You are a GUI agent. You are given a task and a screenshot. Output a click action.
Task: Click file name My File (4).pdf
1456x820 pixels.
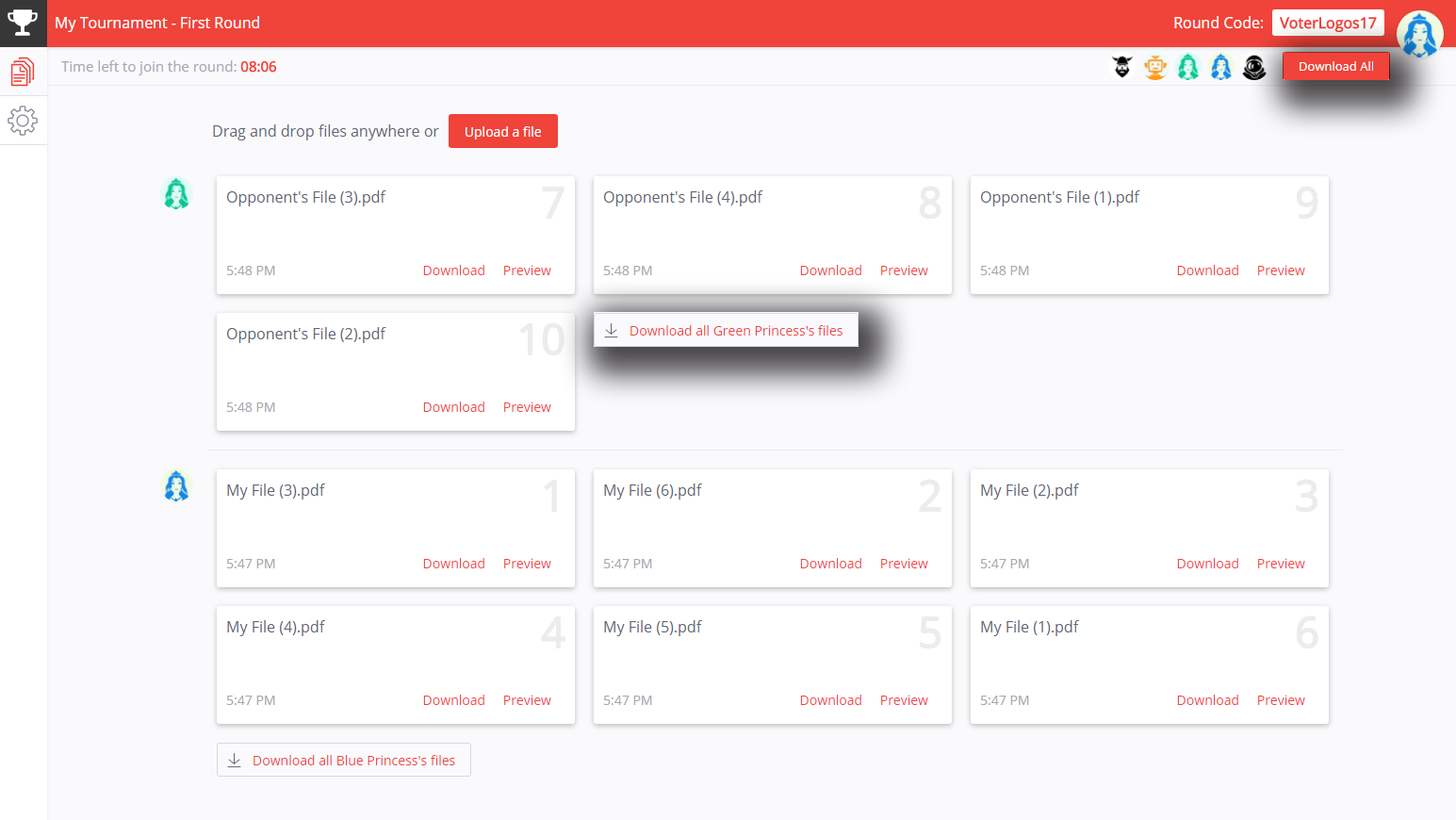pyautogui.click(x=275, y=627)
